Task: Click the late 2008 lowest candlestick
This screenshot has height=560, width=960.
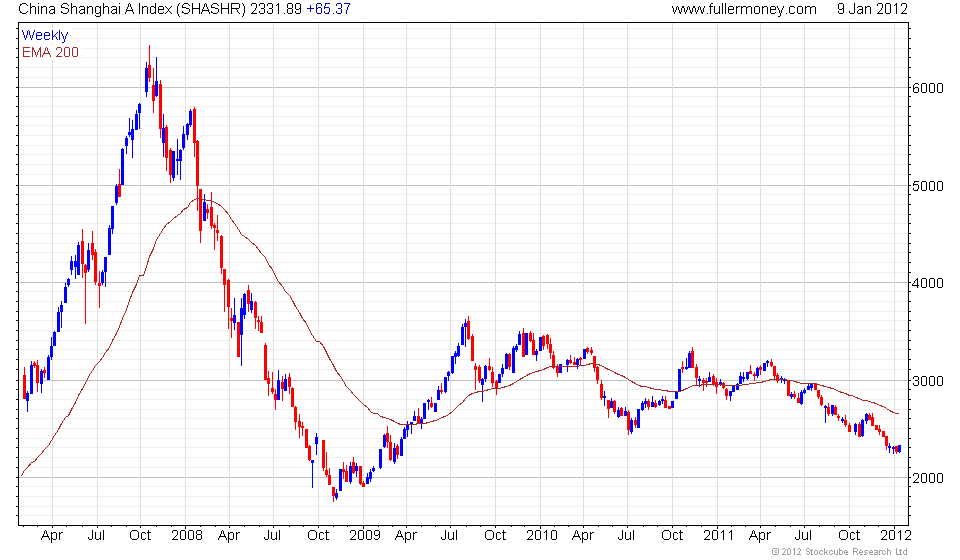Action: [x=334, y=494]
